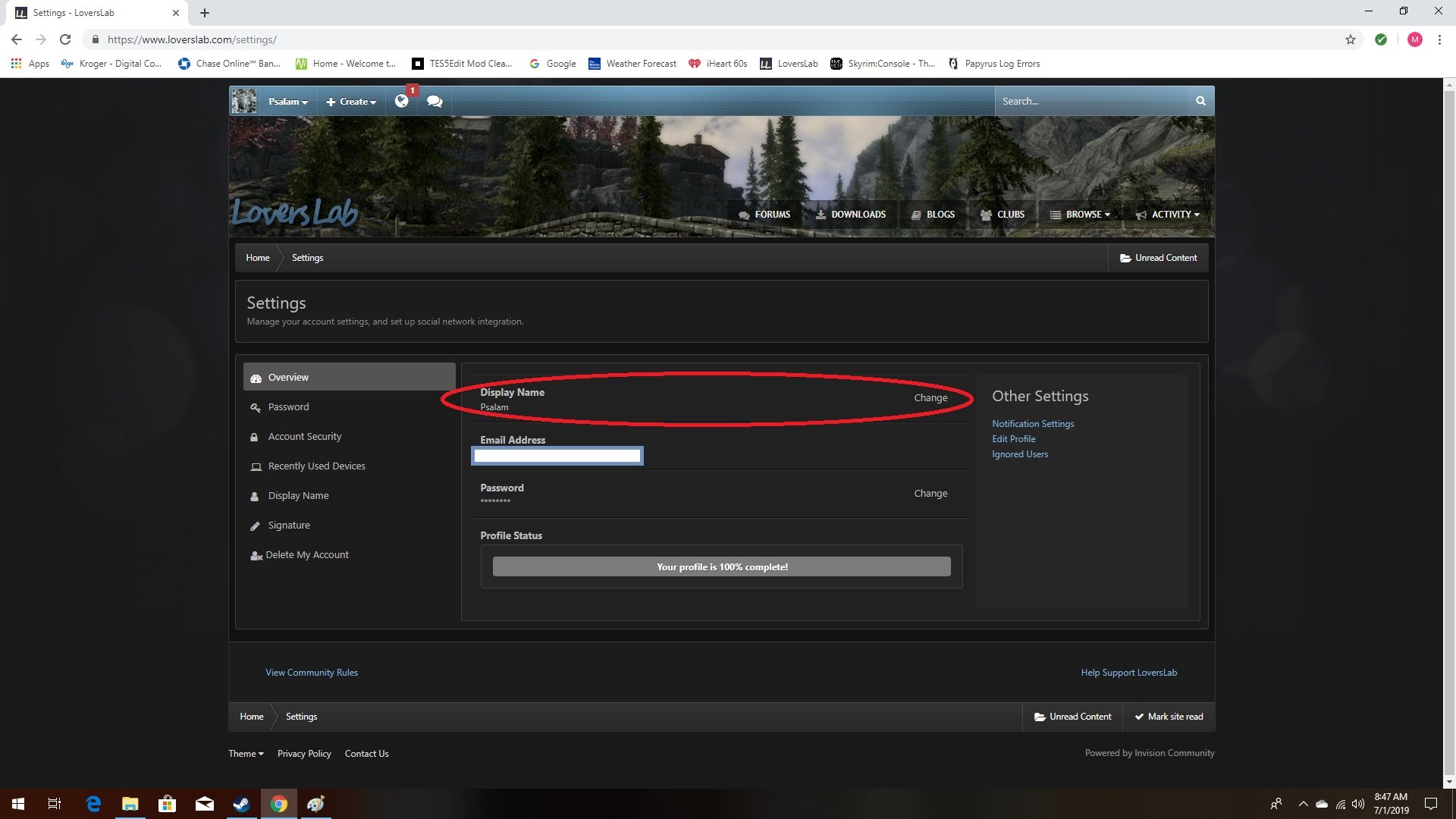This screenshot has width=1456, height=819.
Task: Click the search magnifier button
Action: click(1200, 101)
